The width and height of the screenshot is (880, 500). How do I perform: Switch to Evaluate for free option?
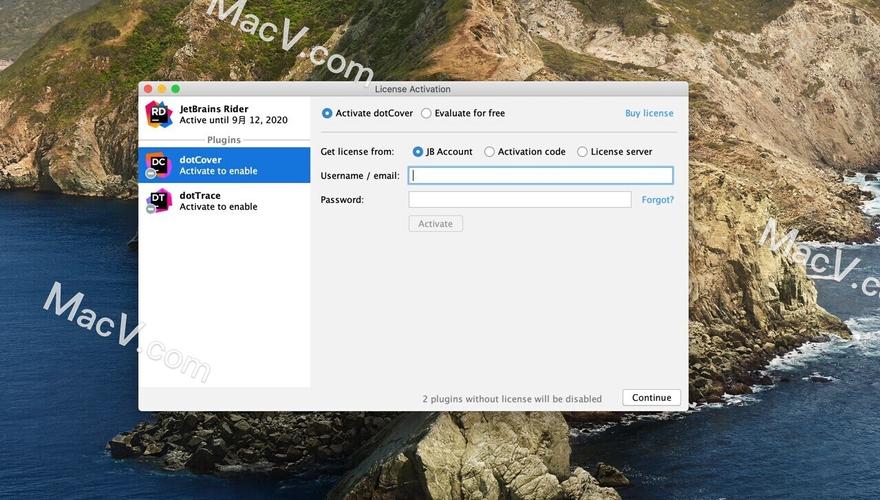click(x=426, y=113)
